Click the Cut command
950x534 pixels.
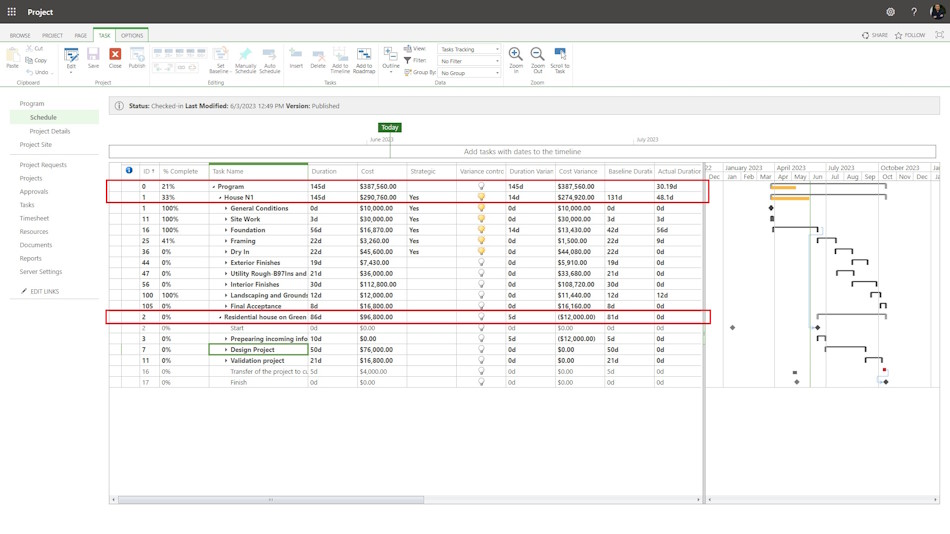pos(35,48)
